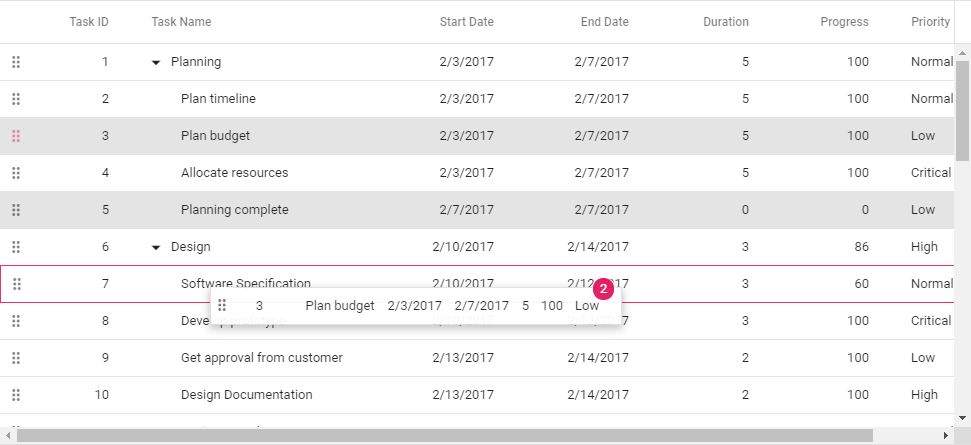Click drag handle for Design row
The image size is (971, 445).
pos(16,247)
